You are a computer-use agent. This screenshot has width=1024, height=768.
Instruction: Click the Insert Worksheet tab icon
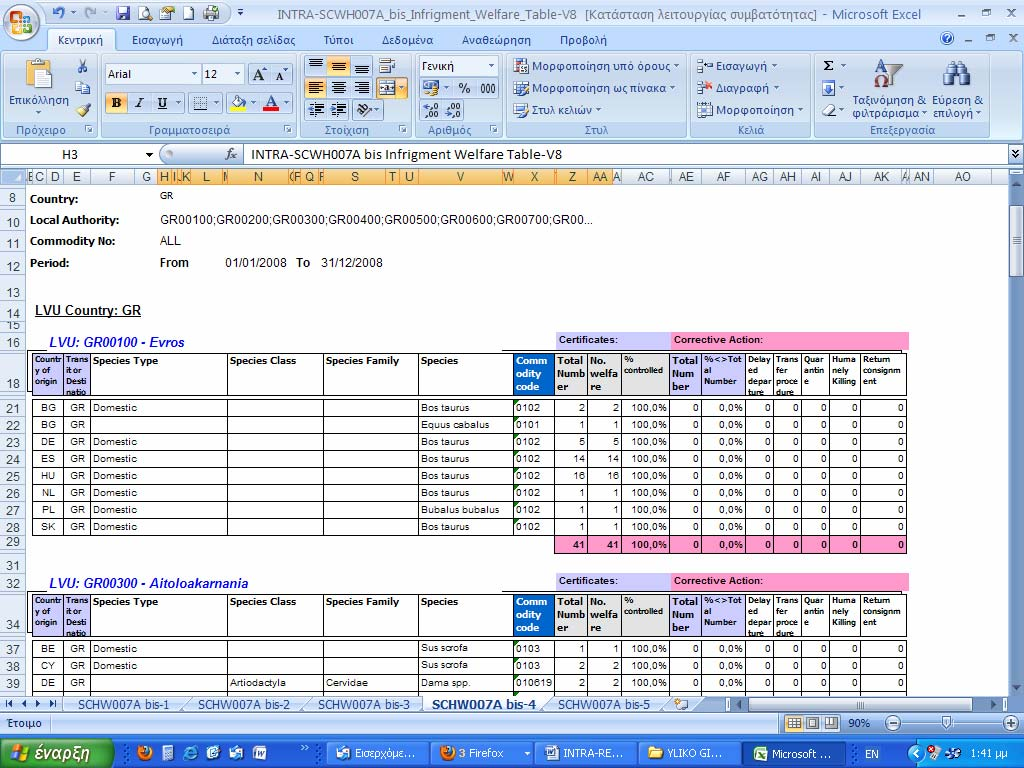tap(680, 704)
